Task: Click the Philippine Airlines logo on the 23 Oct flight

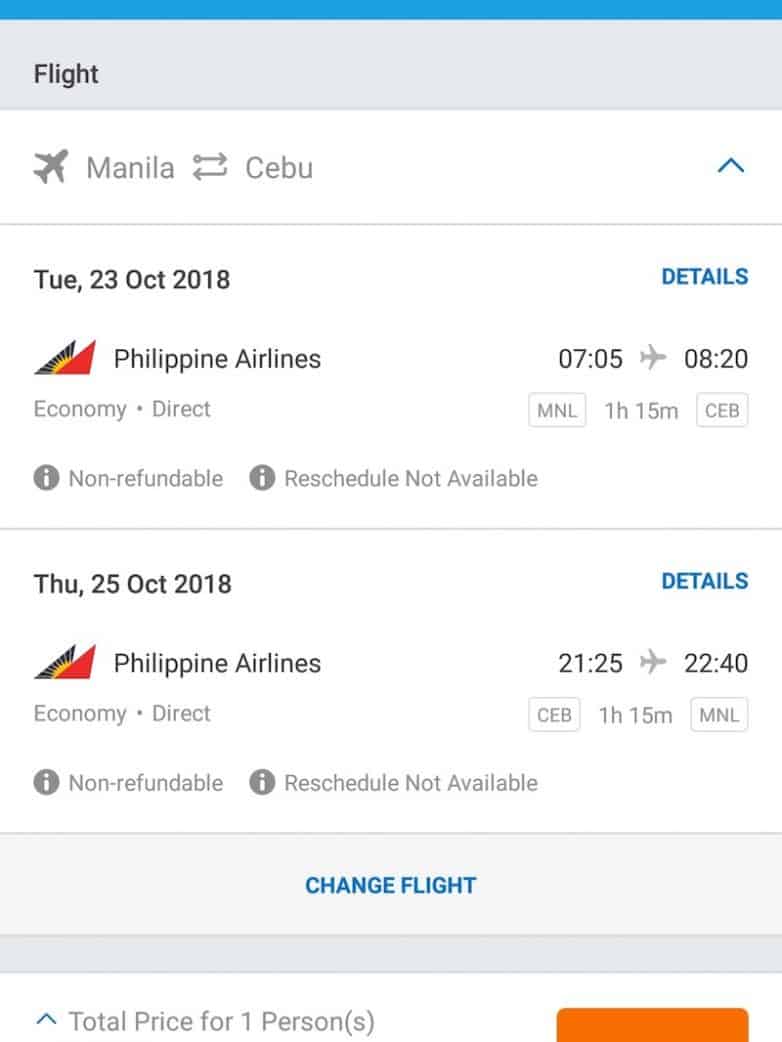Action: 65,358
